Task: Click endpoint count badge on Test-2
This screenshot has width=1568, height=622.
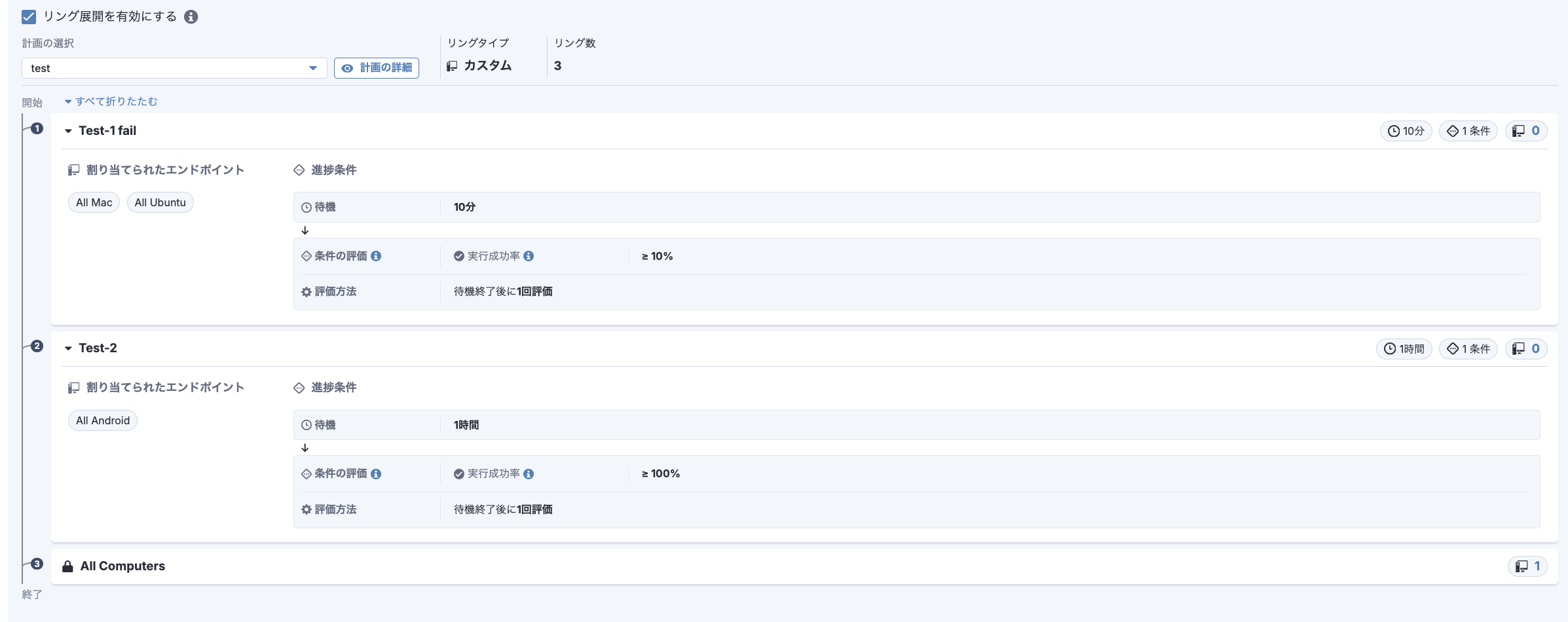Action: click(1525, 349)
